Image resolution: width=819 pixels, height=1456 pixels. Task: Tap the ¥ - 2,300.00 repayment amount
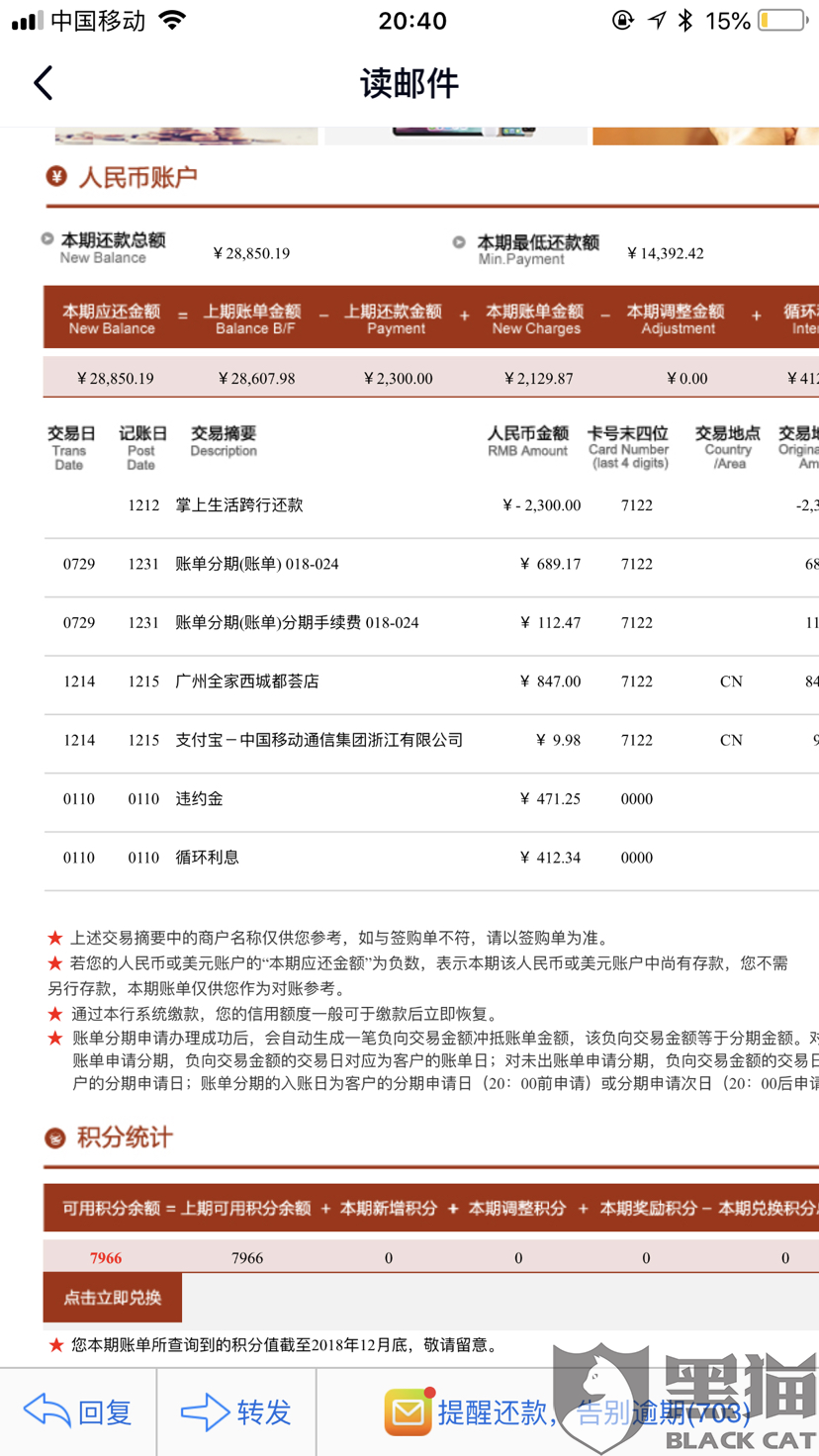tap(541, 505)
